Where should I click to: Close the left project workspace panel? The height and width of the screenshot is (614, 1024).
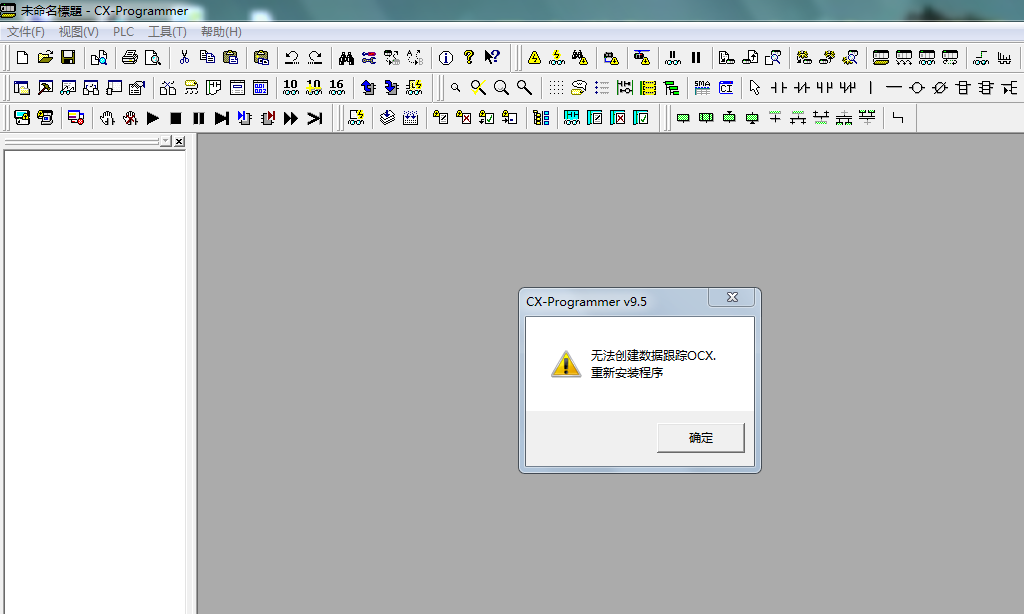[179, 142]
